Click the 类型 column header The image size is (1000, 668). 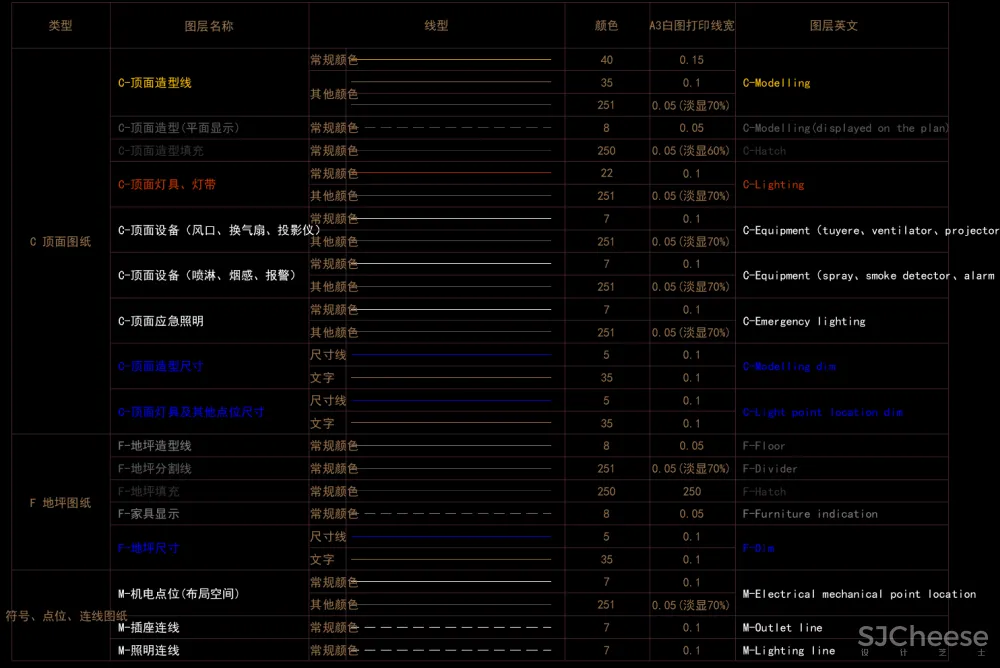click(60, 26)
